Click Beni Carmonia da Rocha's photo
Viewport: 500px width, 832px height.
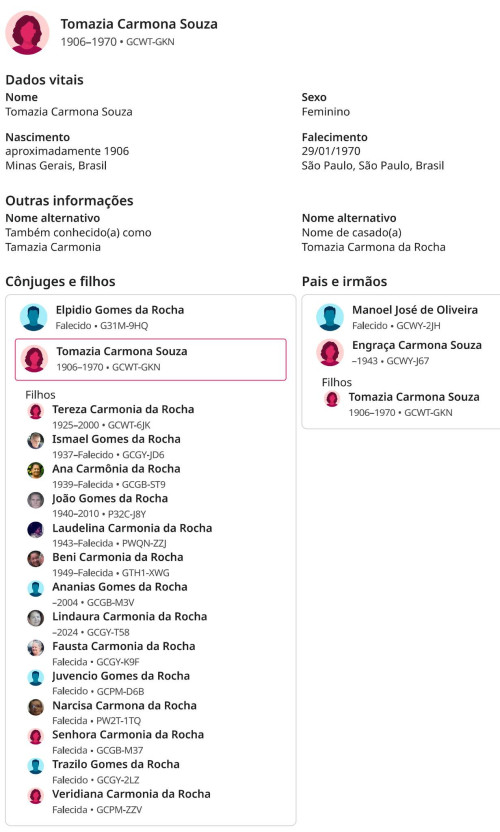[36, 559]
